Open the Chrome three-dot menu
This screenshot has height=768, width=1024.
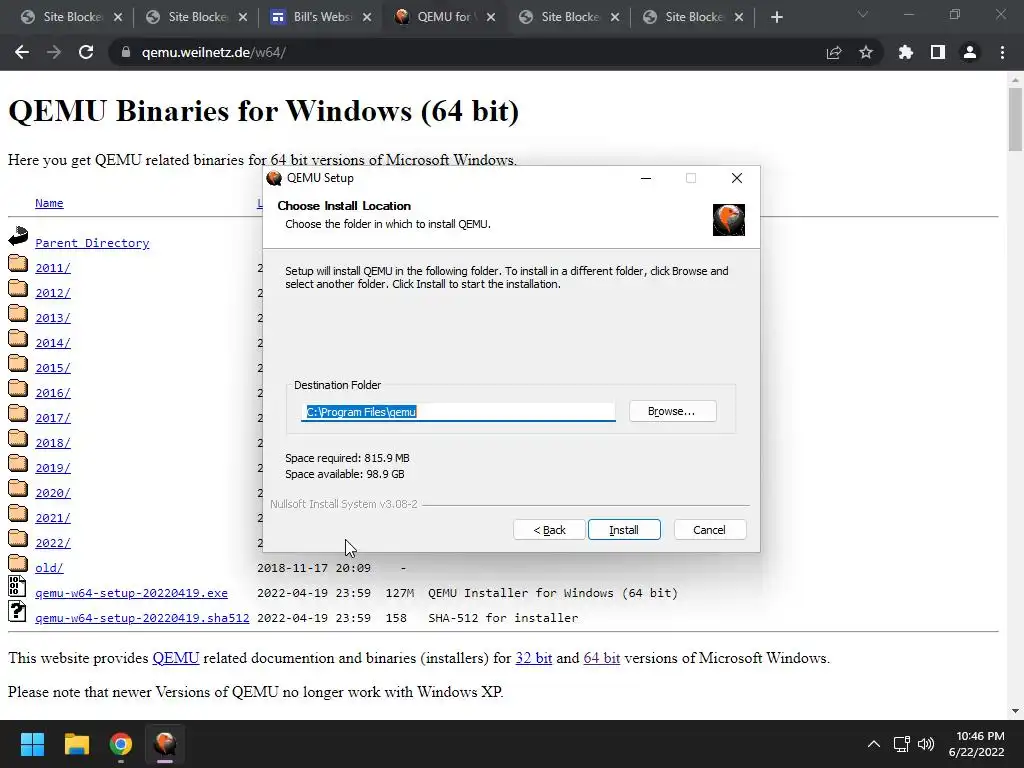tap(1002, 52)
